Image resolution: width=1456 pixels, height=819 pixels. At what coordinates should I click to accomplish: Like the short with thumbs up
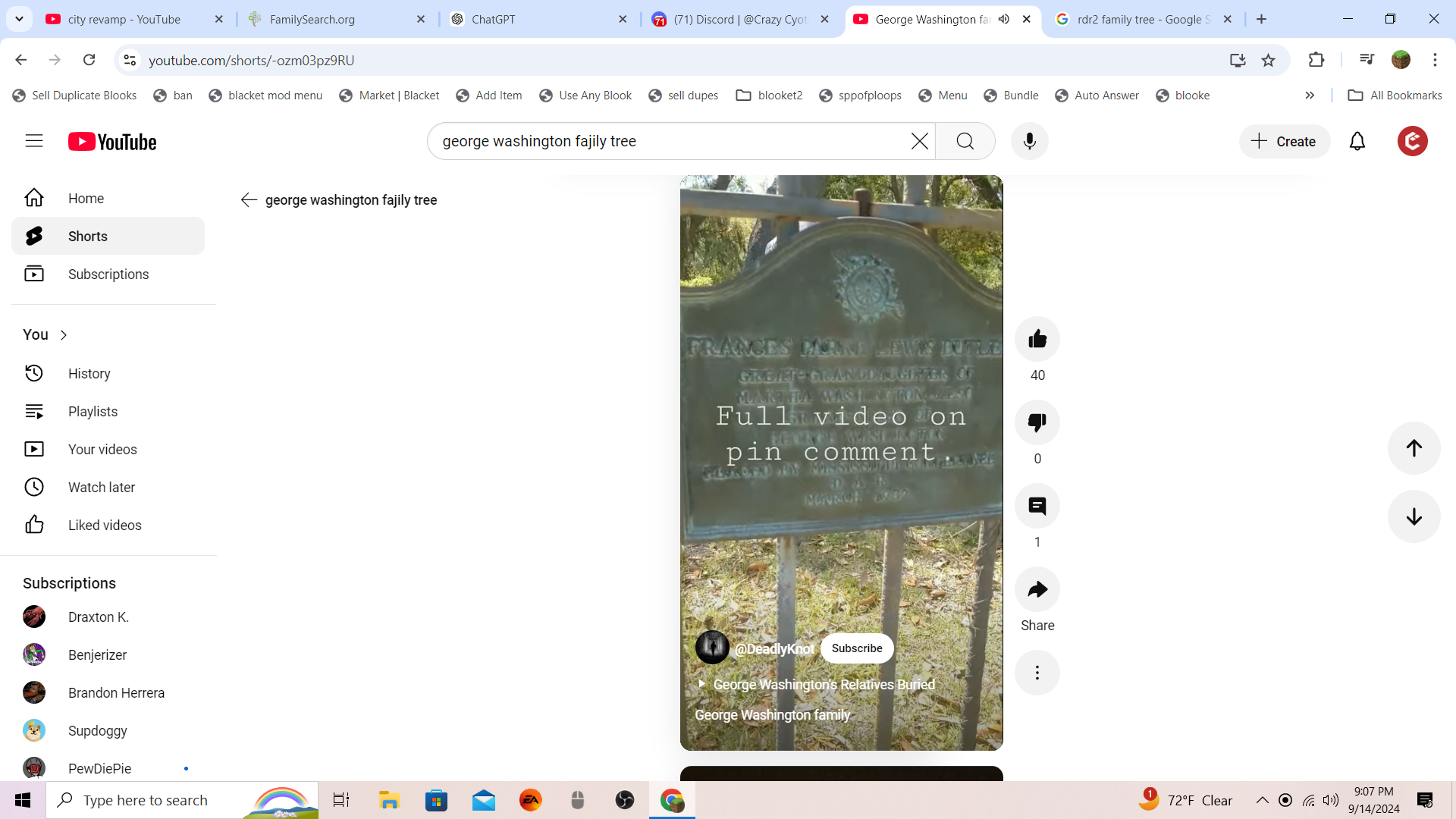click(x=1037, y=339)
